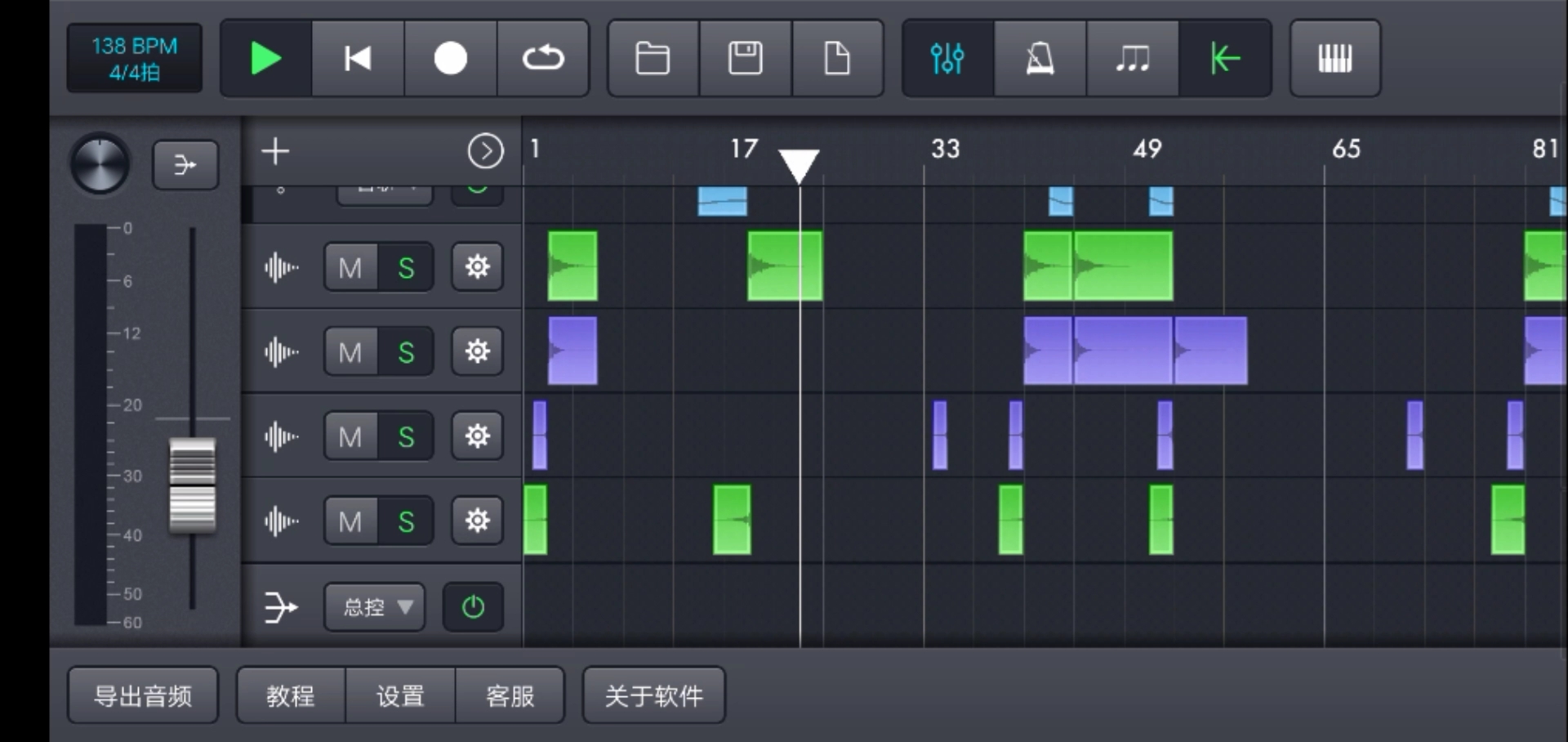Click the master volume fader handle
This screenshot has width=1568, height=742.
[193, 485]
